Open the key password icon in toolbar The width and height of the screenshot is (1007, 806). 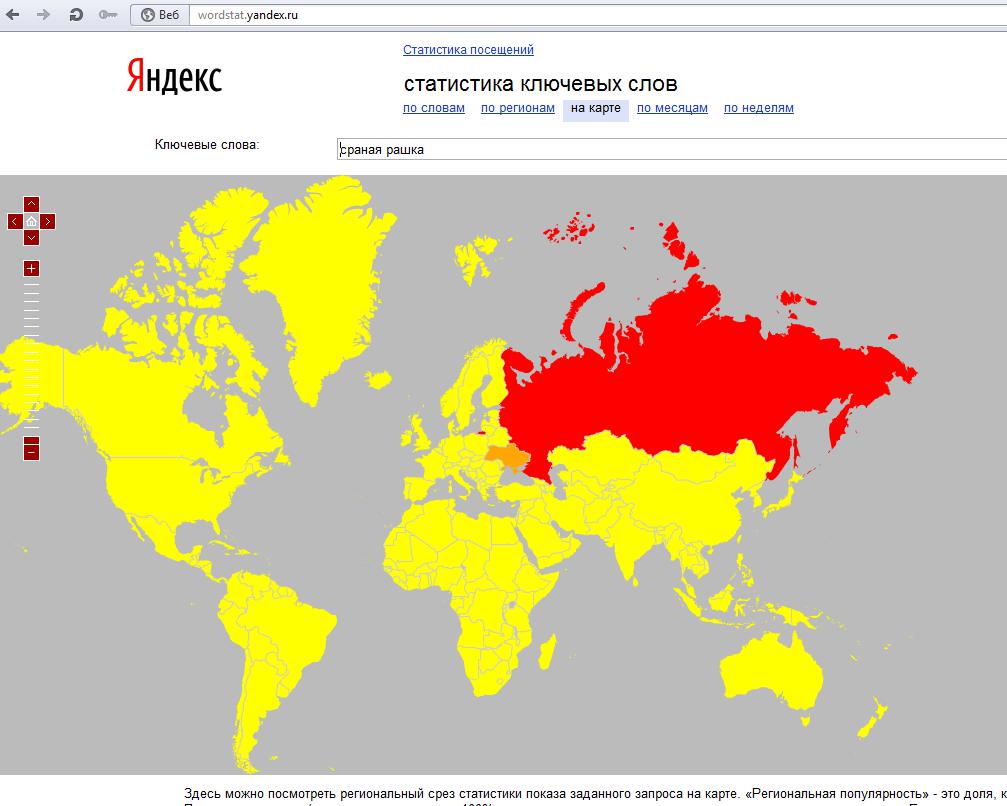(x=107, y=14)
